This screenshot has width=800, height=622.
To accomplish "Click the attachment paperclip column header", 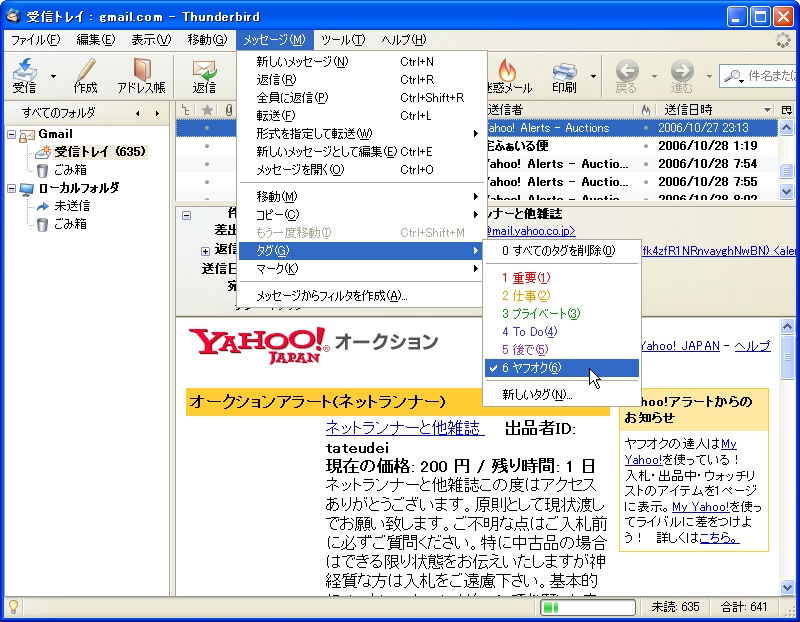I will (229, 110).
